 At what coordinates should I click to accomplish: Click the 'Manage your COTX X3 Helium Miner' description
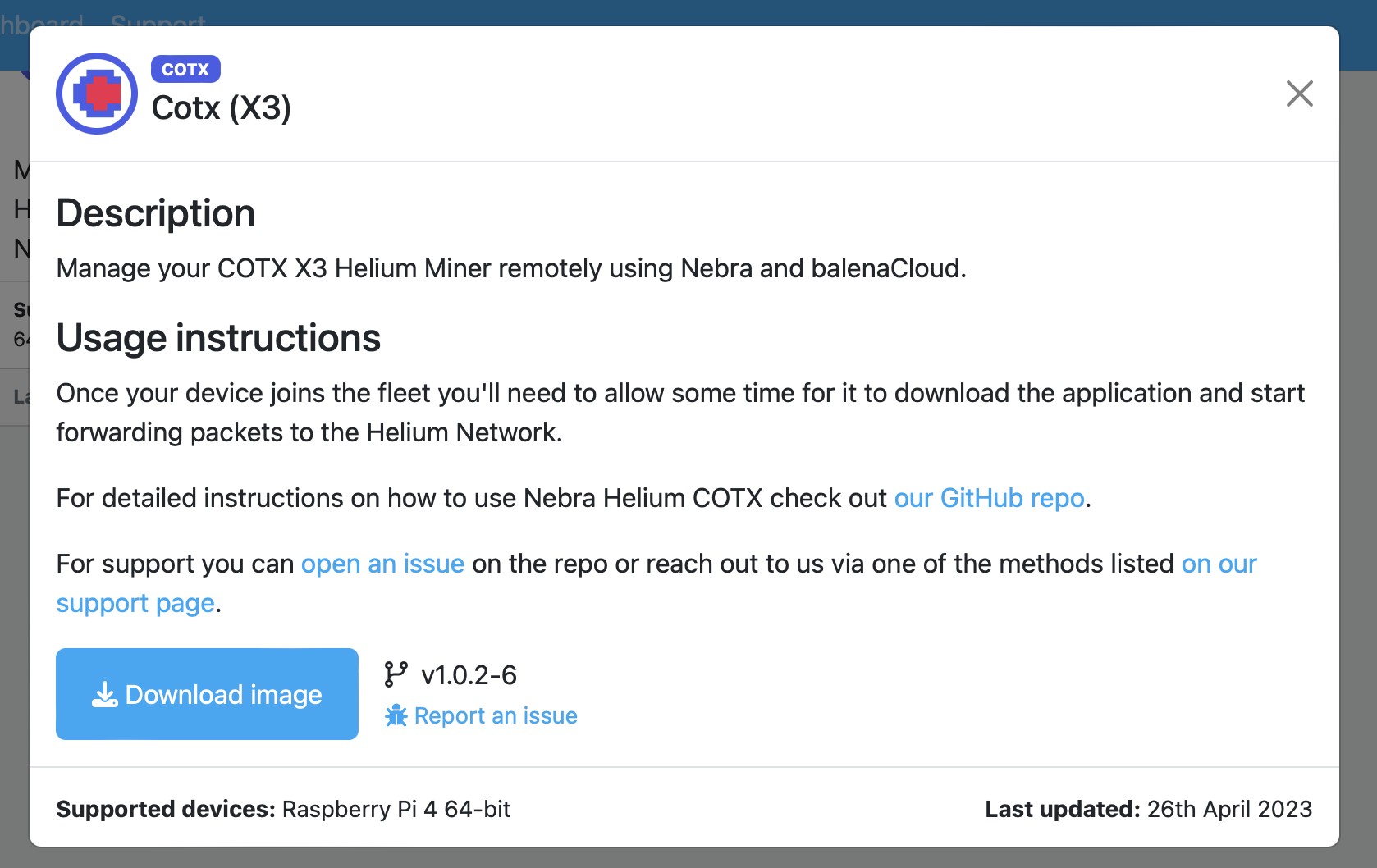pos(511,268)
